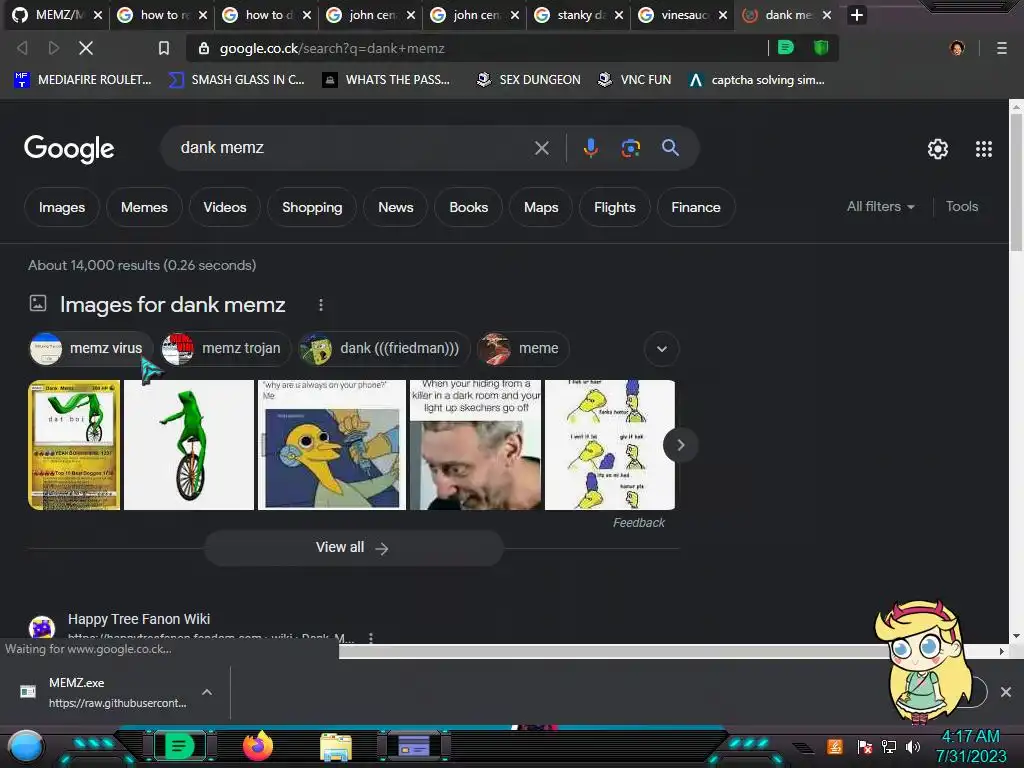Open the captcha solving sim bookmark
This screenshot has width=1024, height=768.
point(757,80)
